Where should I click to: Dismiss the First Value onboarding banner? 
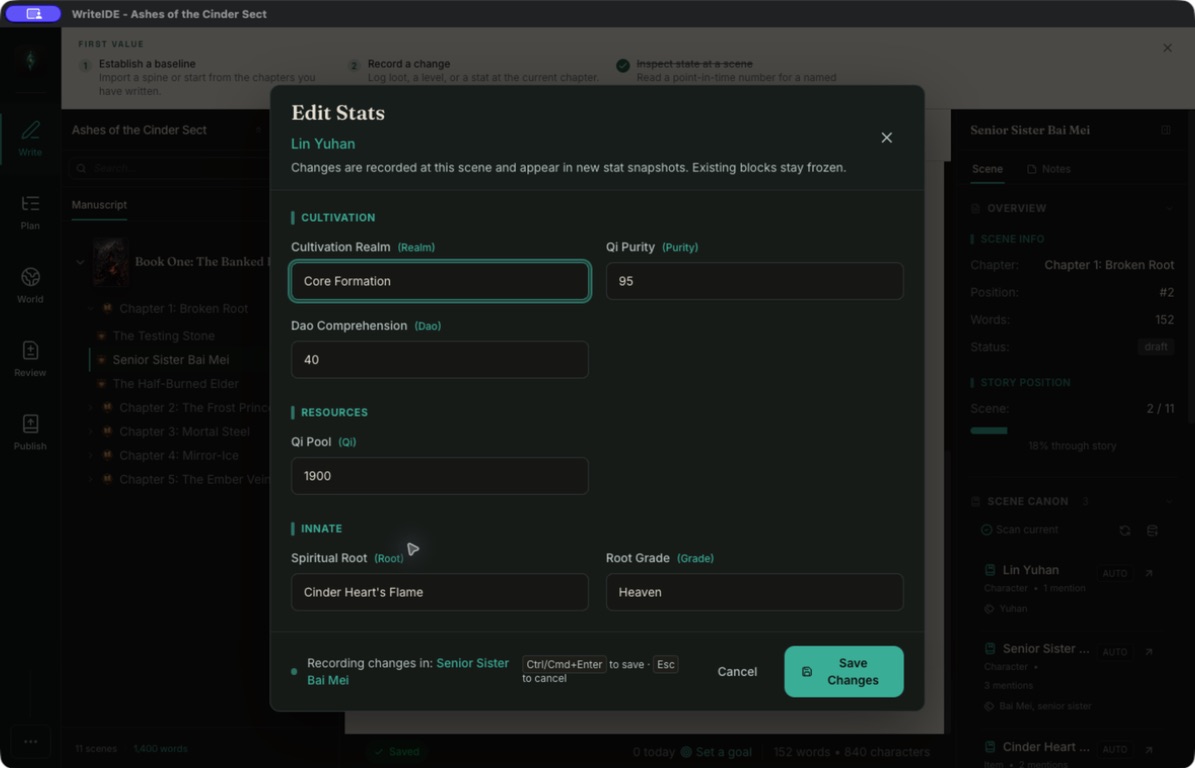click(1168, 48)
